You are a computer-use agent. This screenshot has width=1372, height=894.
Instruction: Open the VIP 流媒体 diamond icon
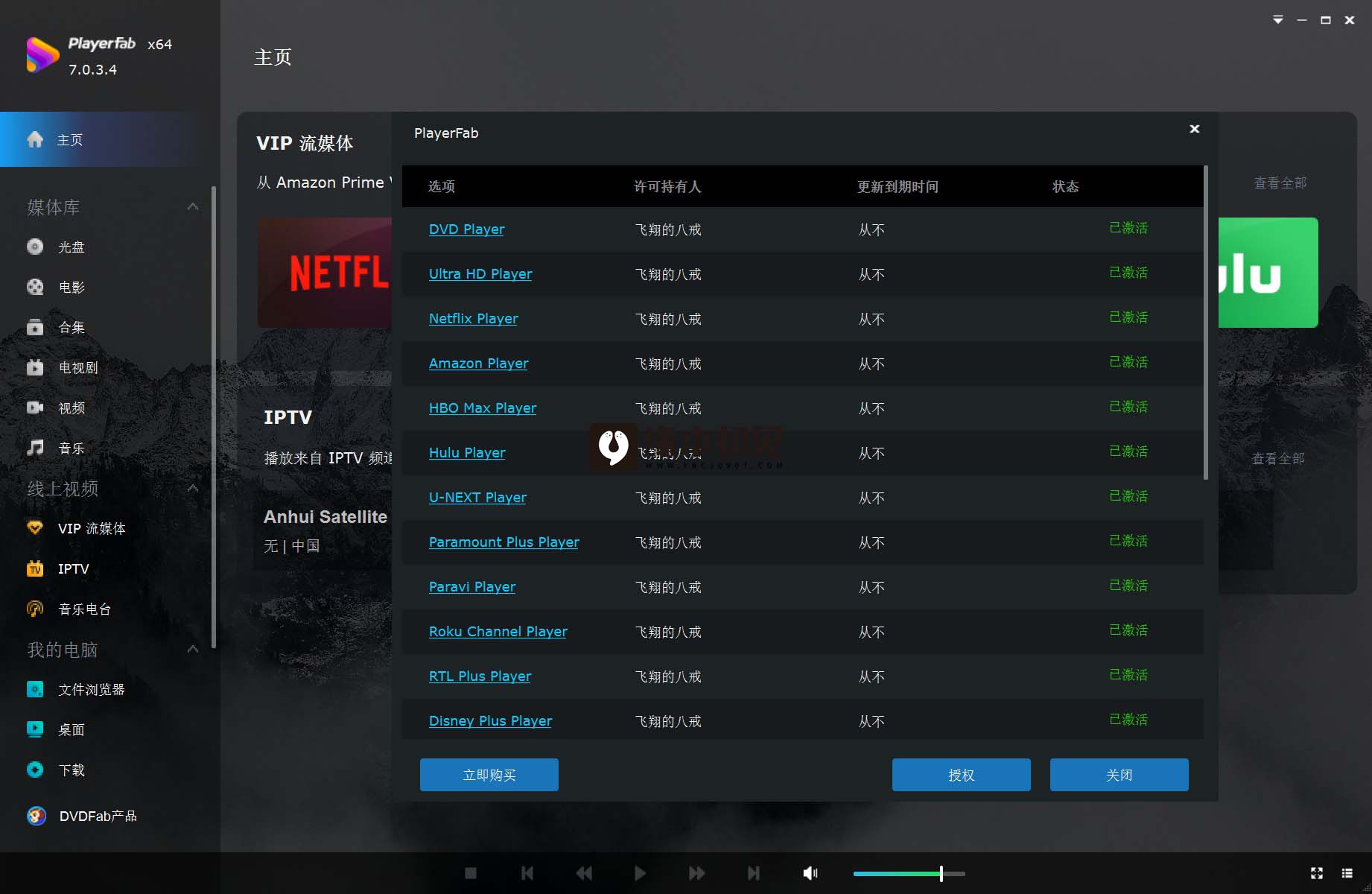(x=35, y=528)
